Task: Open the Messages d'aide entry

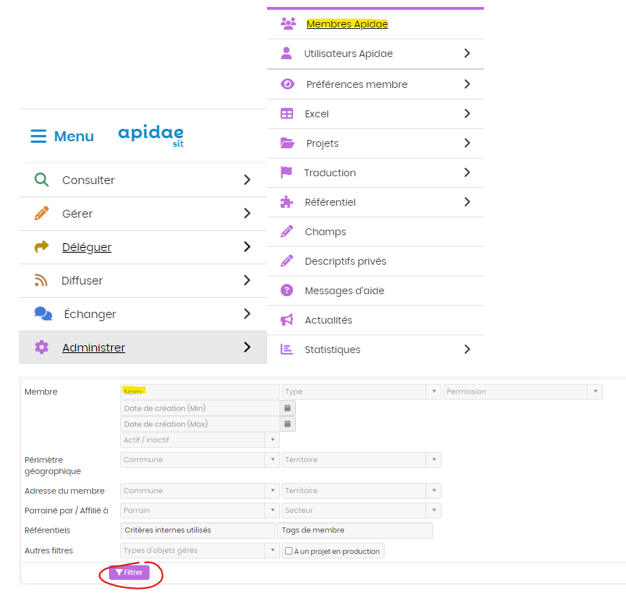Action: tap(375, 290)
